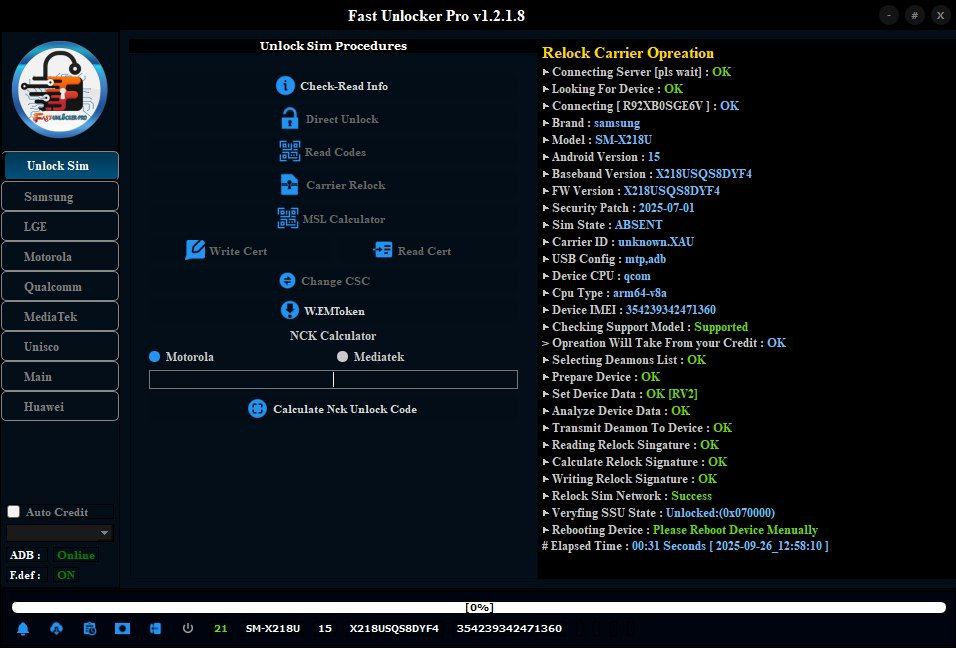Screen dimensions: 956x648
Task: Click the screenshot camera icon at bottom
Action: 122,628
